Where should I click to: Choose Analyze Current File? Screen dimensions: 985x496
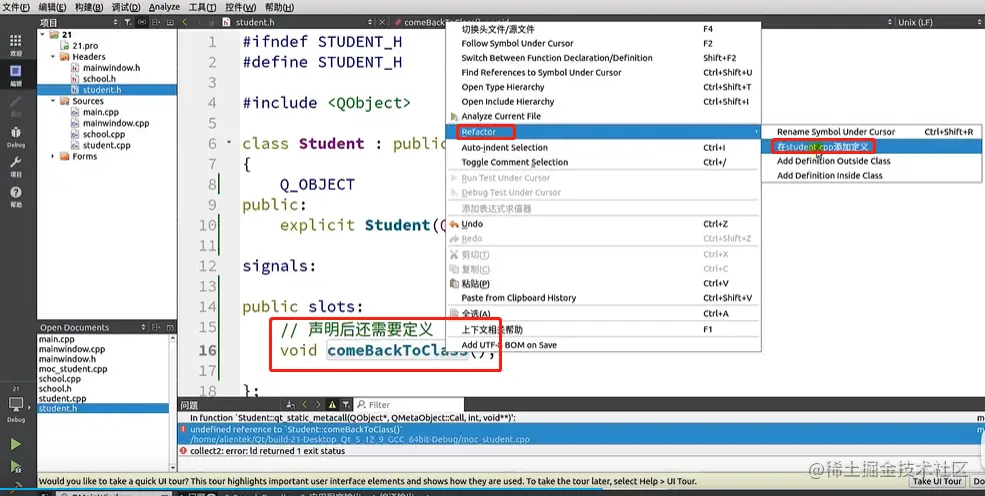(x=604, y=116)
